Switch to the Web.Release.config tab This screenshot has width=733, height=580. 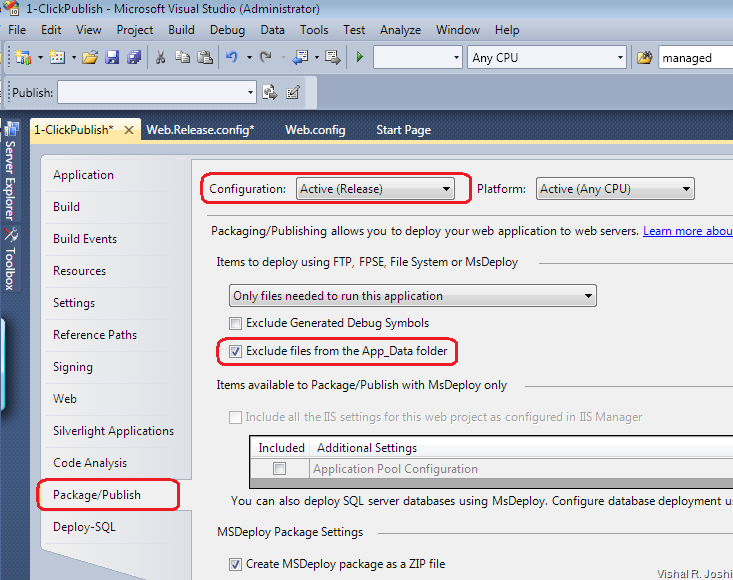pyautogui.click(x=200, y=130)
